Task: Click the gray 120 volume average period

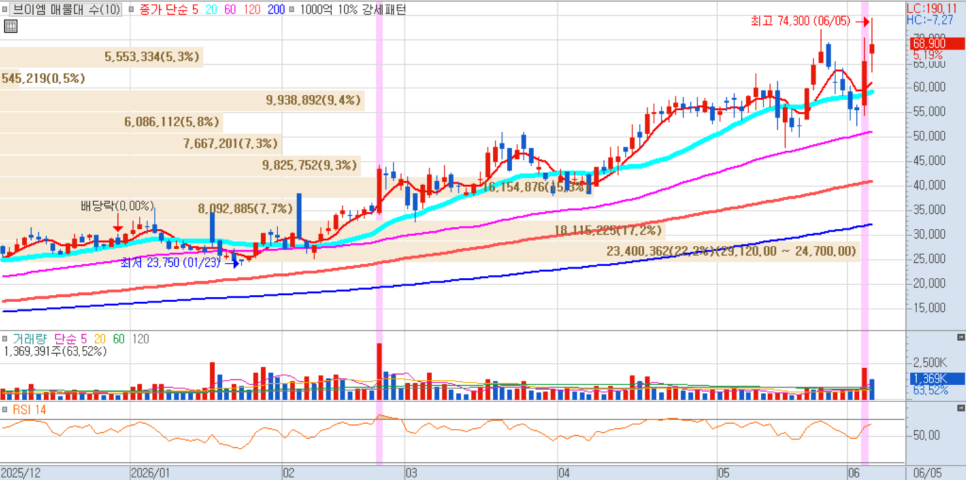Action: [140, 339]
